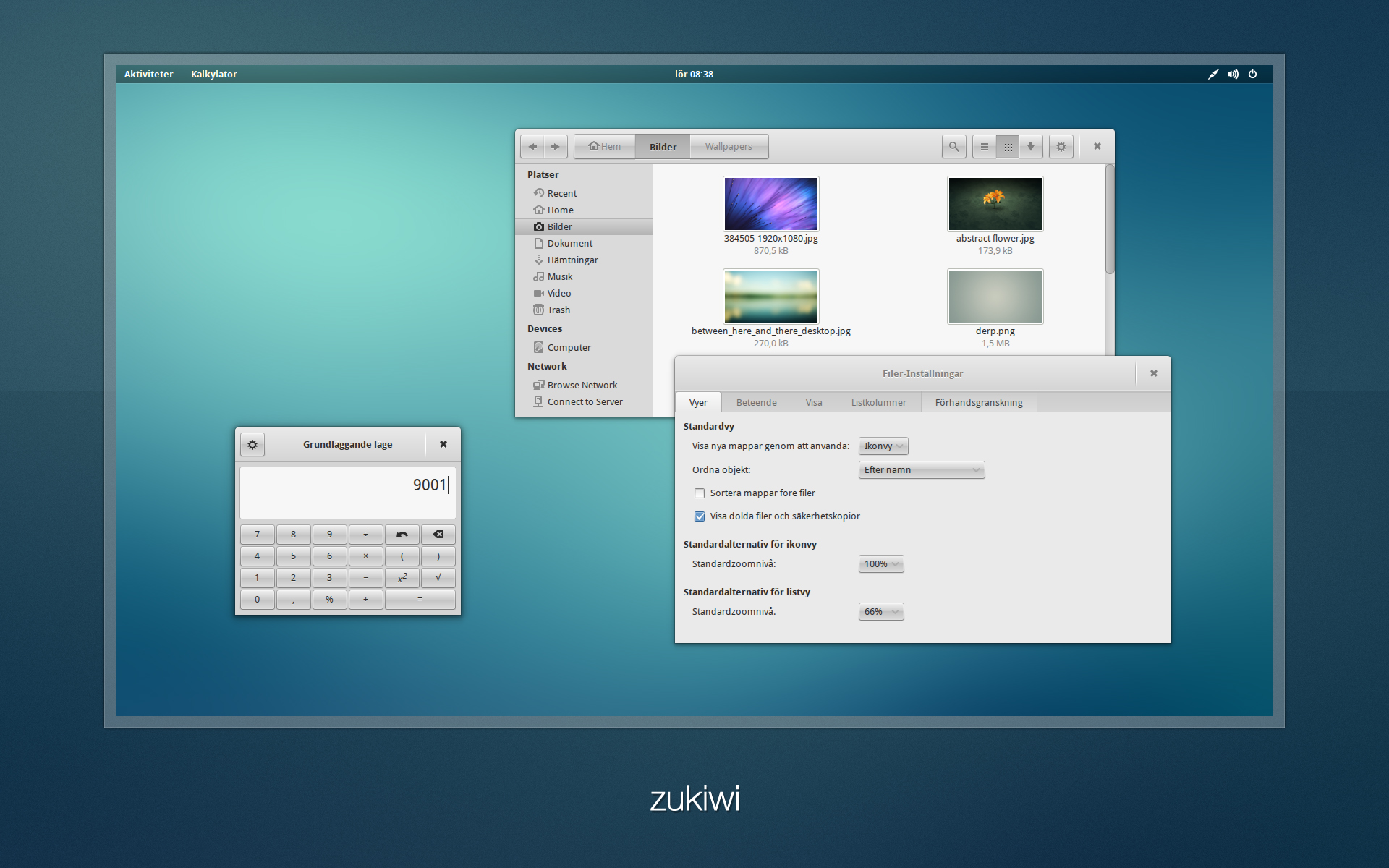This screenshot has height=868, width=1389.
Task: Open the Kalkylator menu in the top bar
Action: coord(213,73)
